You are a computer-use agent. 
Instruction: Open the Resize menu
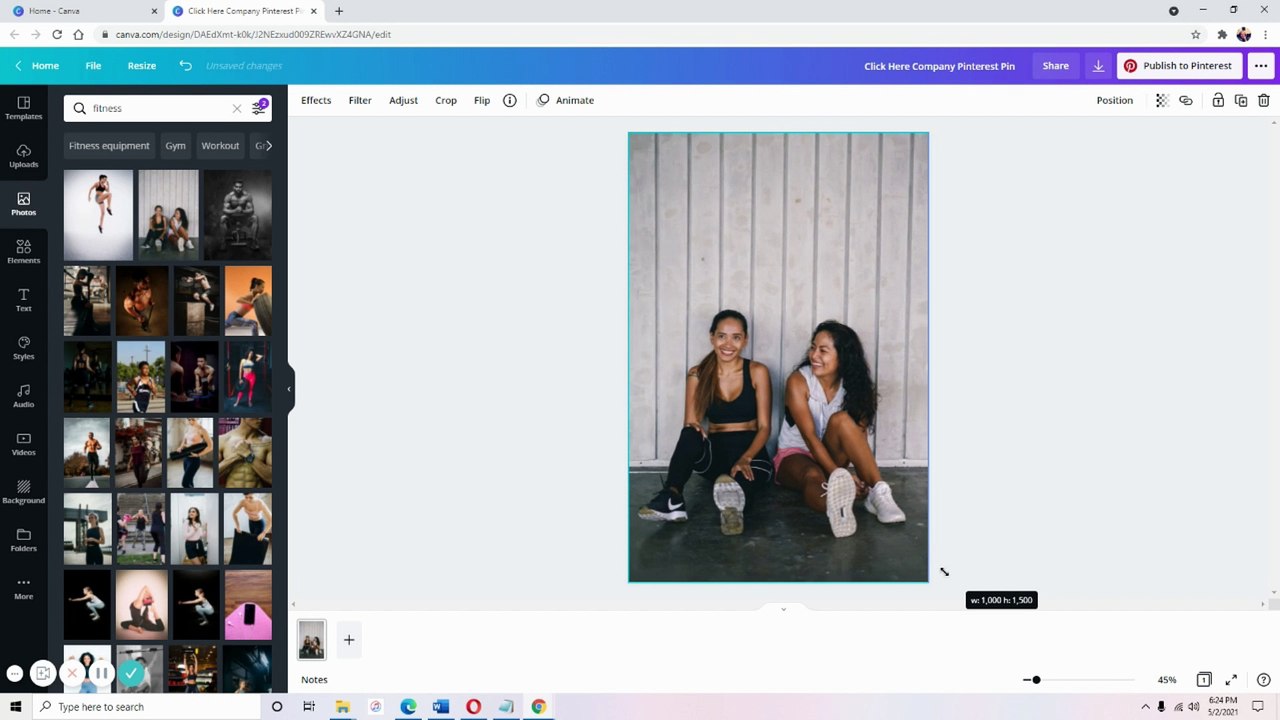coord(142,66)
